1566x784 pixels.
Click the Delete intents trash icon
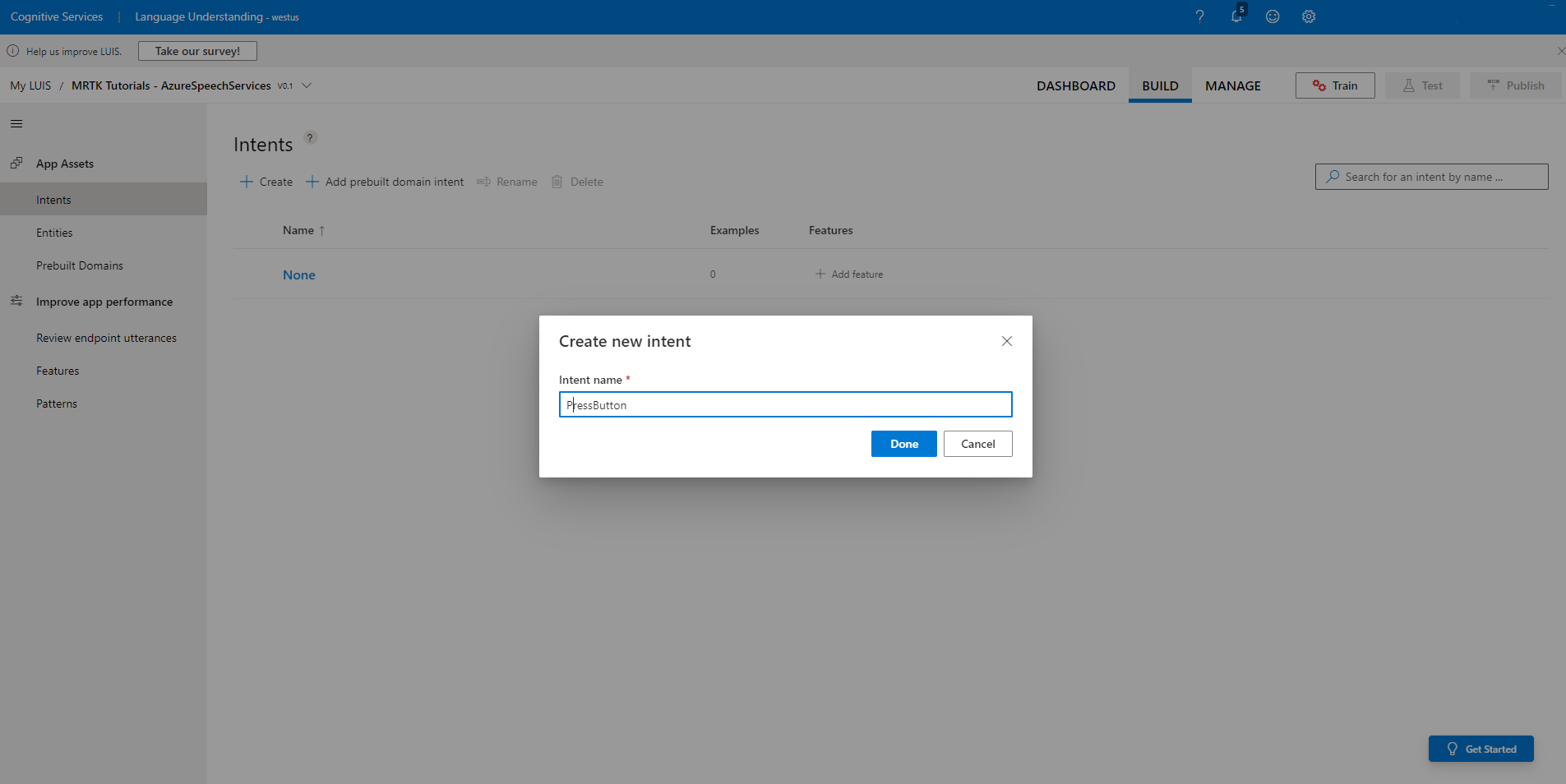pos(558,182)
